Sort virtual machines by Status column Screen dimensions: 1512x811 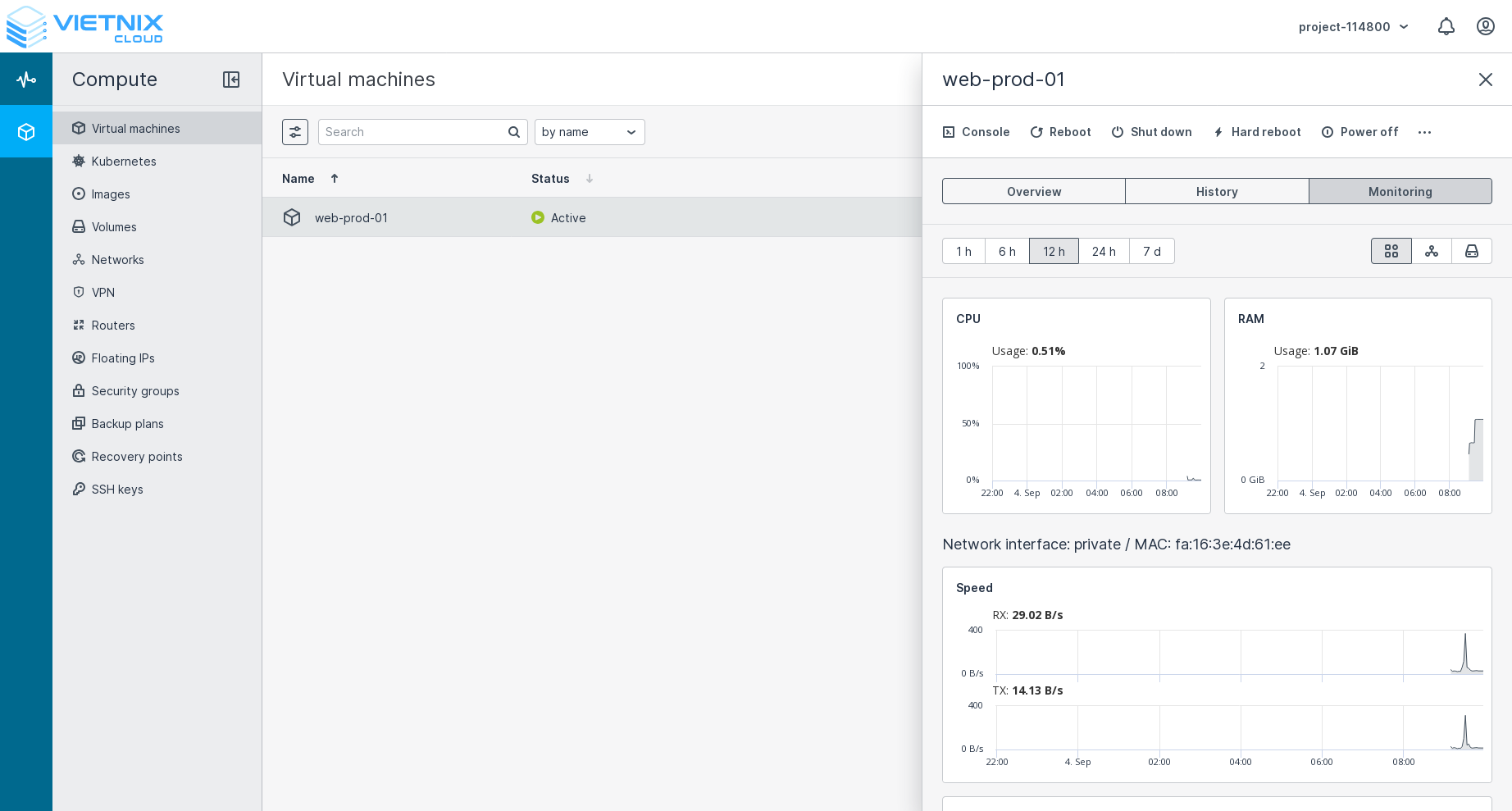(550, 178)
